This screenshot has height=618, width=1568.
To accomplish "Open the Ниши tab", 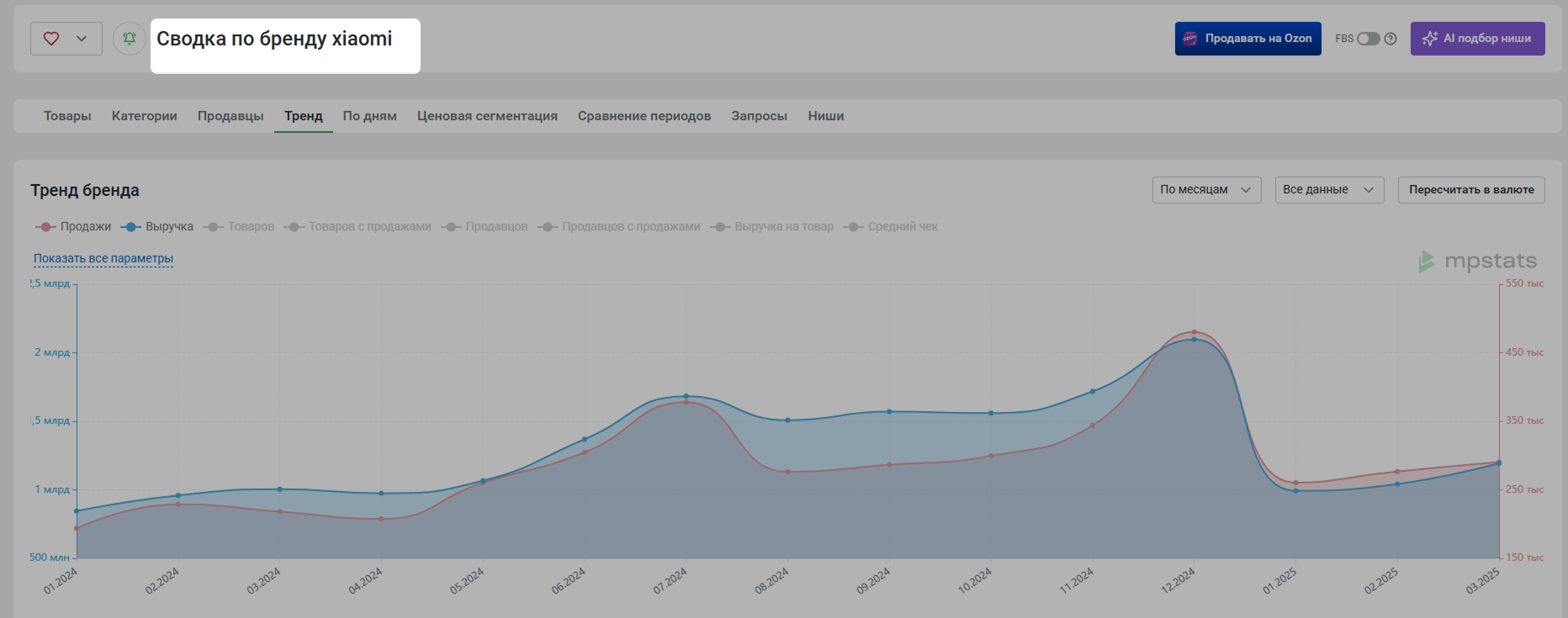I will coord(826,116).
